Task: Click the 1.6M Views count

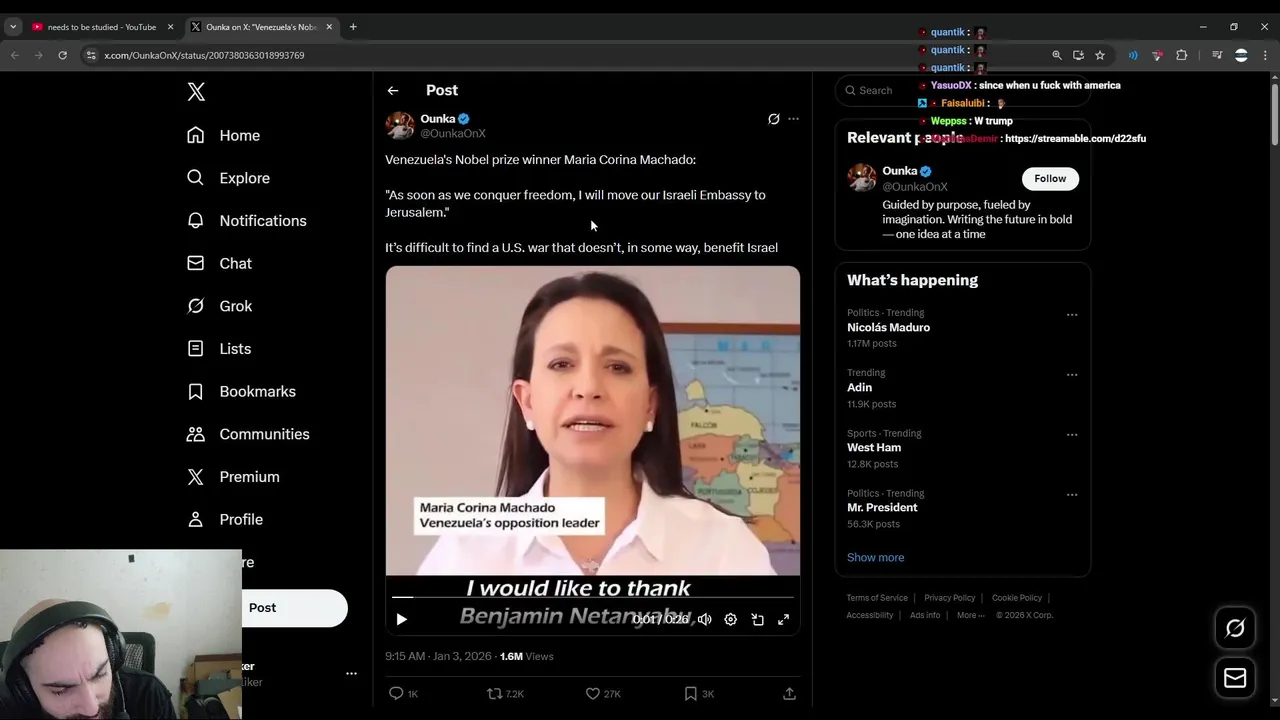Action: pos(526,657)
